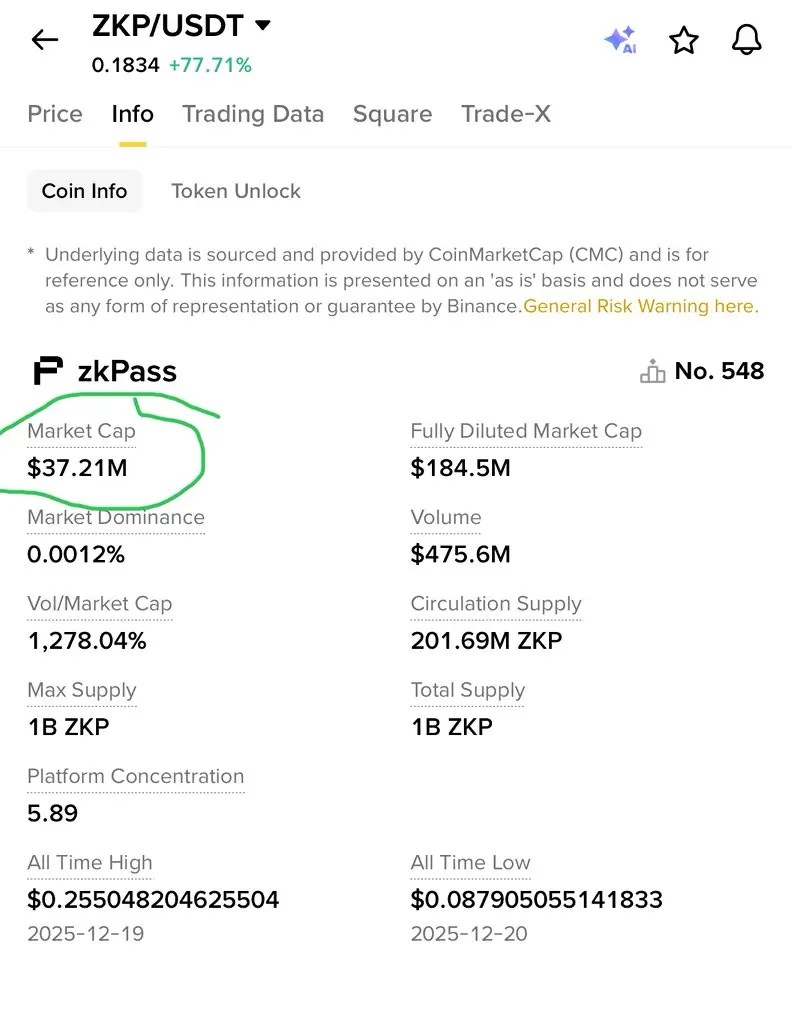Image resolution: width=792 pixels, height=1024 pixels.
Task: Tap the Market Cap label
Action: pos(81,431)
